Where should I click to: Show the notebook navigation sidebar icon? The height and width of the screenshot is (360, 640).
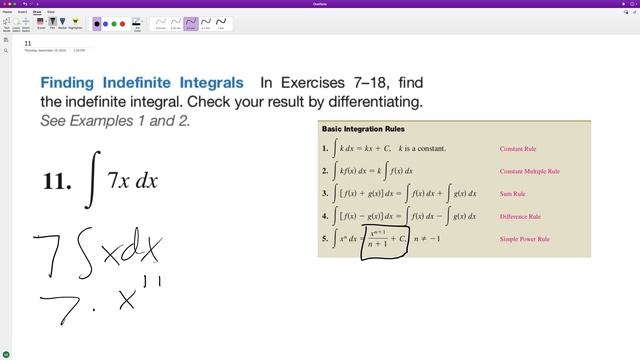coord(6,40)
